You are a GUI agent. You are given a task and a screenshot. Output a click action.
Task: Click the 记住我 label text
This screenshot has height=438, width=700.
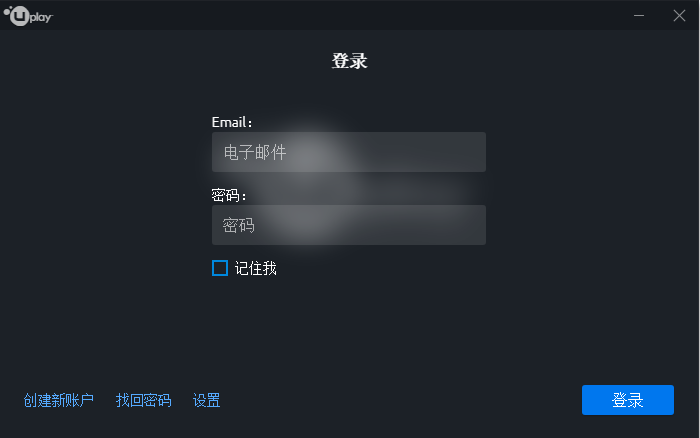256,268
